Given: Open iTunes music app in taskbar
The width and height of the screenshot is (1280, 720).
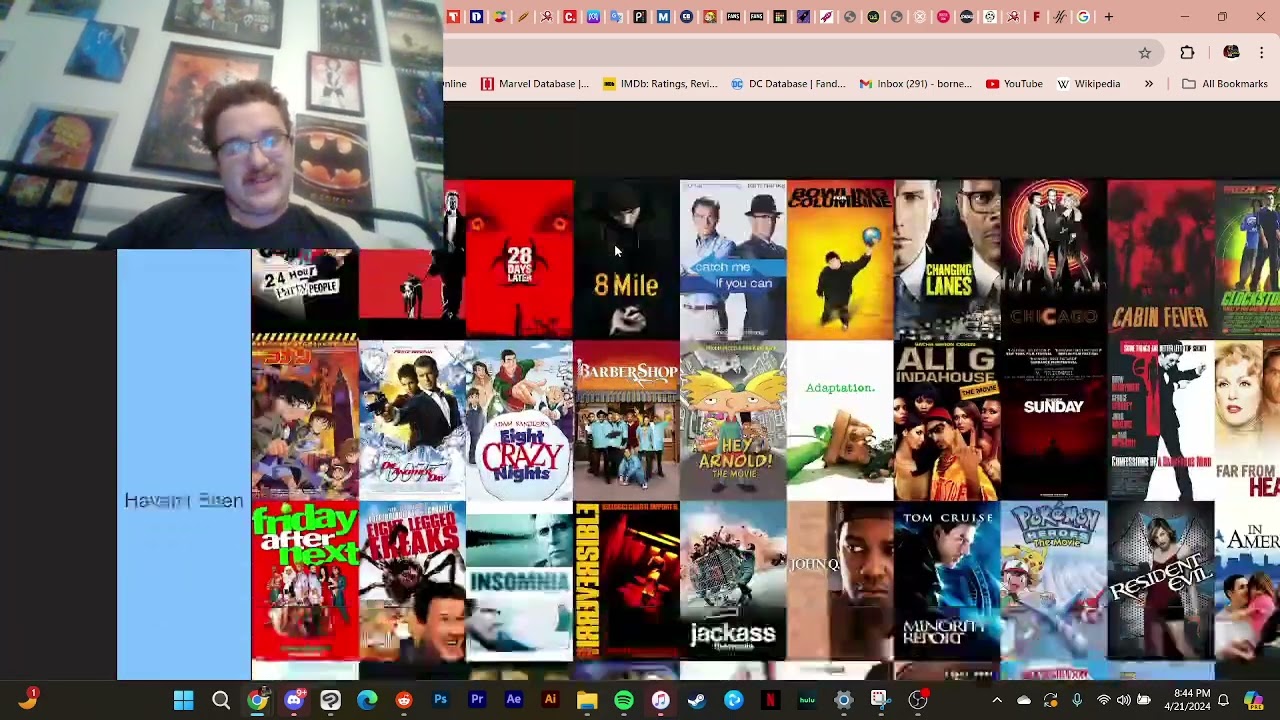Looking at the screenshot, I should click(x=660, y=700).
